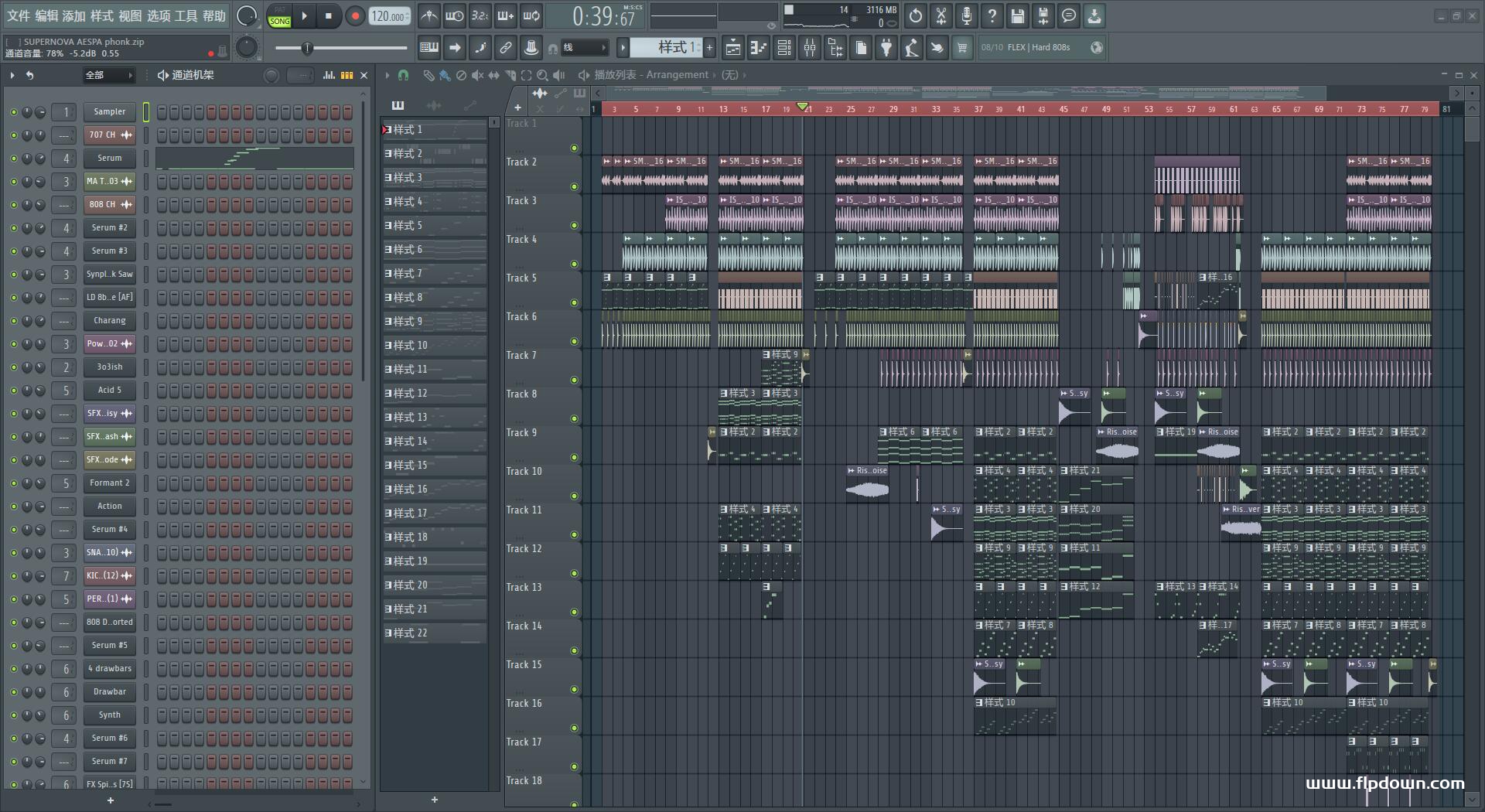Viewport: 1485px width, 812px height.
Task: Select 样式 10 in the pattern picker
Action: [x=435, y=345]
